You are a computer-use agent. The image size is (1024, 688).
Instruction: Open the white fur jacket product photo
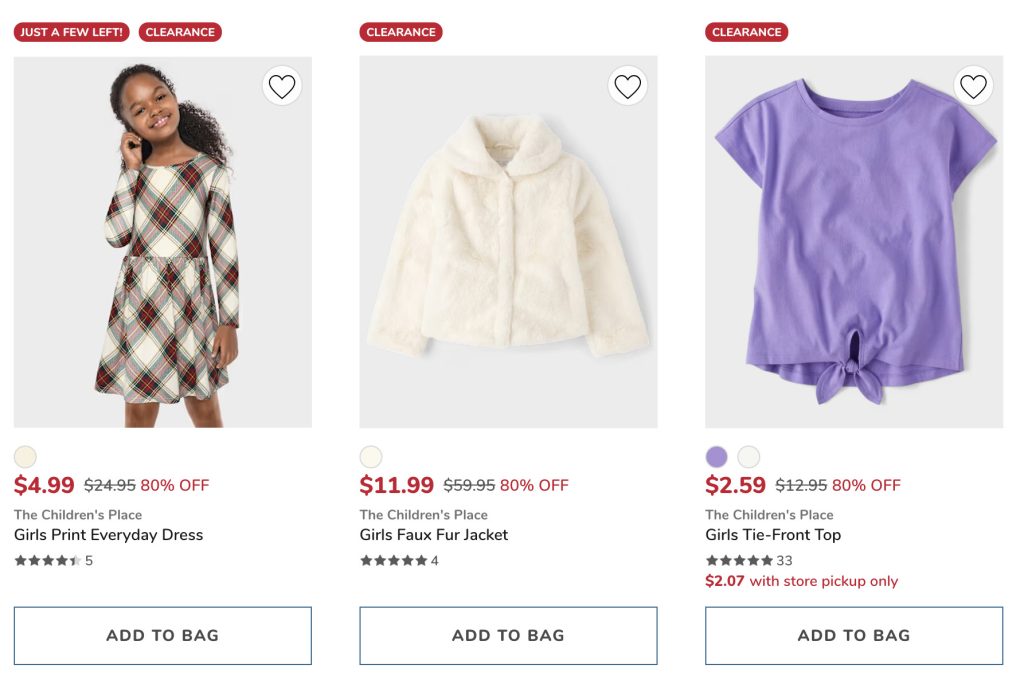click(x=508, y=250)
